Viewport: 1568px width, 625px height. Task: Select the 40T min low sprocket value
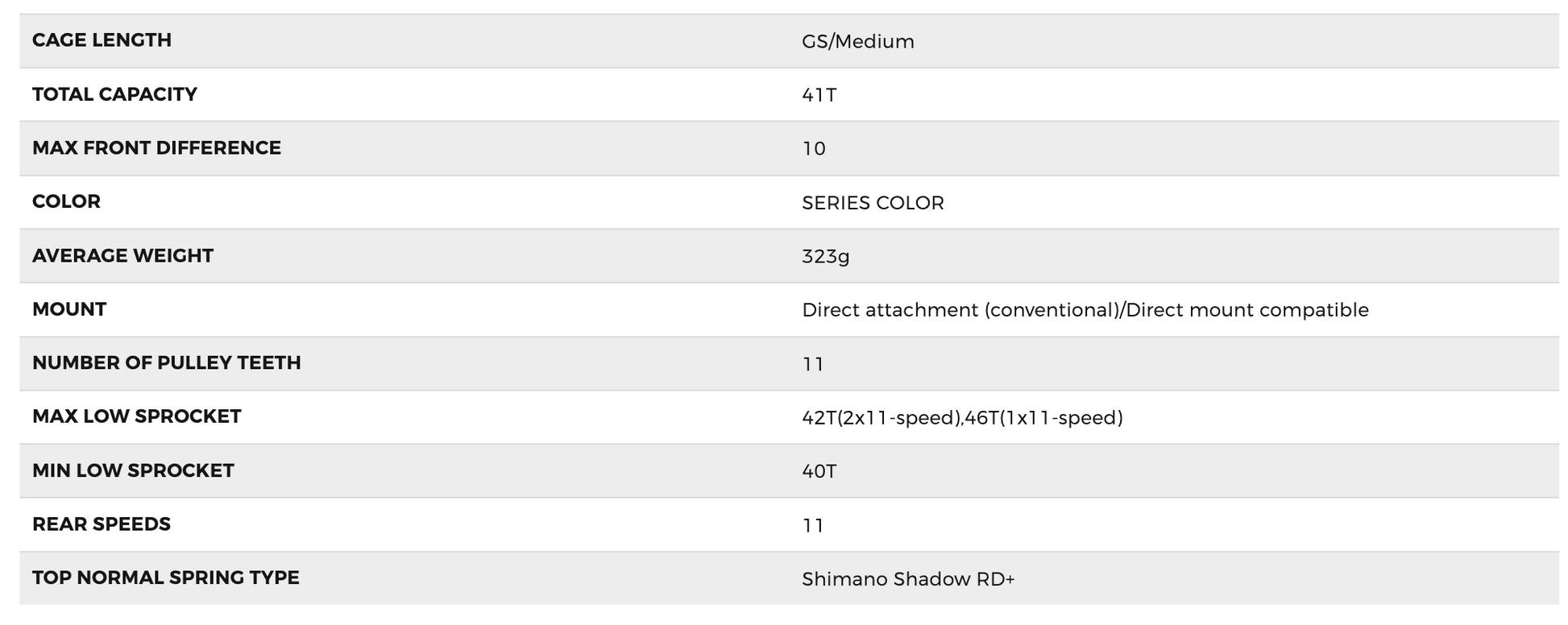(x=819, y=471)
